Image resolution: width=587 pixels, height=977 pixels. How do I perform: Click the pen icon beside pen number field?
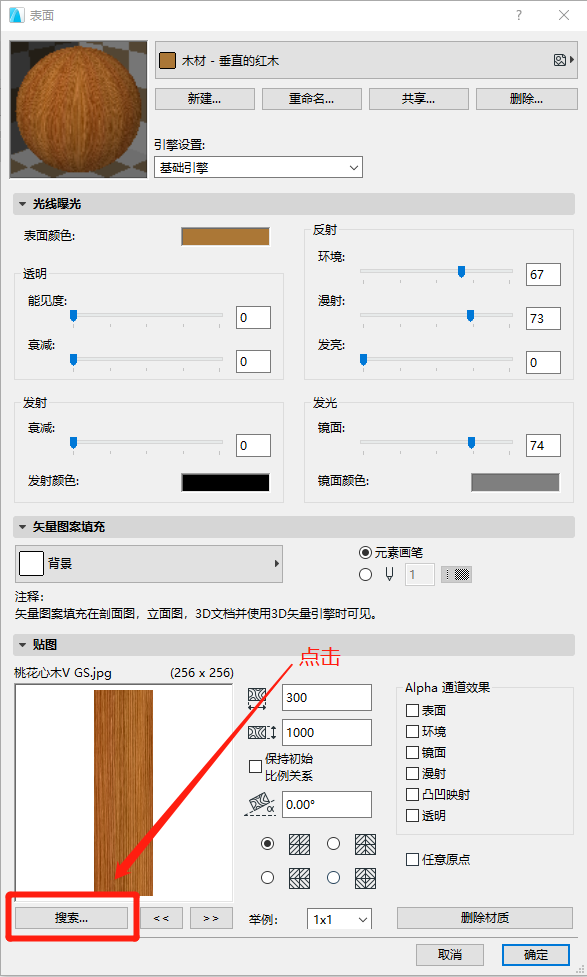tap(389, 574)
